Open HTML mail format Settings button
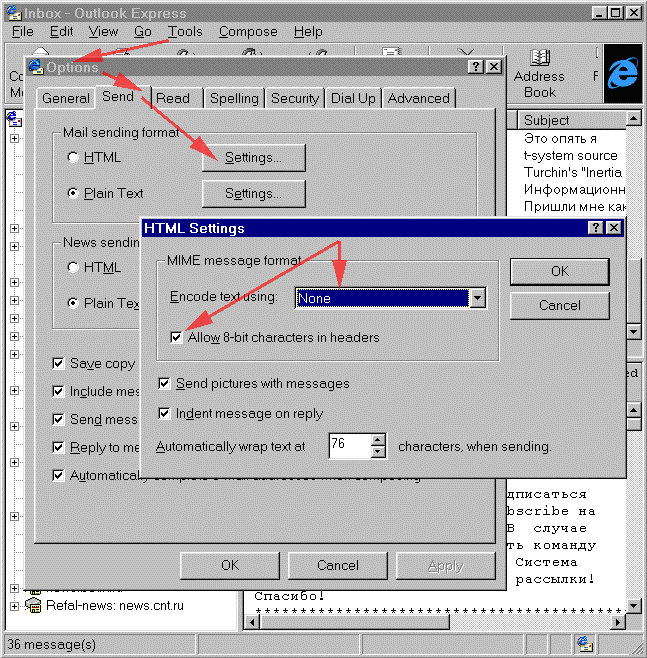647x658 pixels. tap(253, 158)
